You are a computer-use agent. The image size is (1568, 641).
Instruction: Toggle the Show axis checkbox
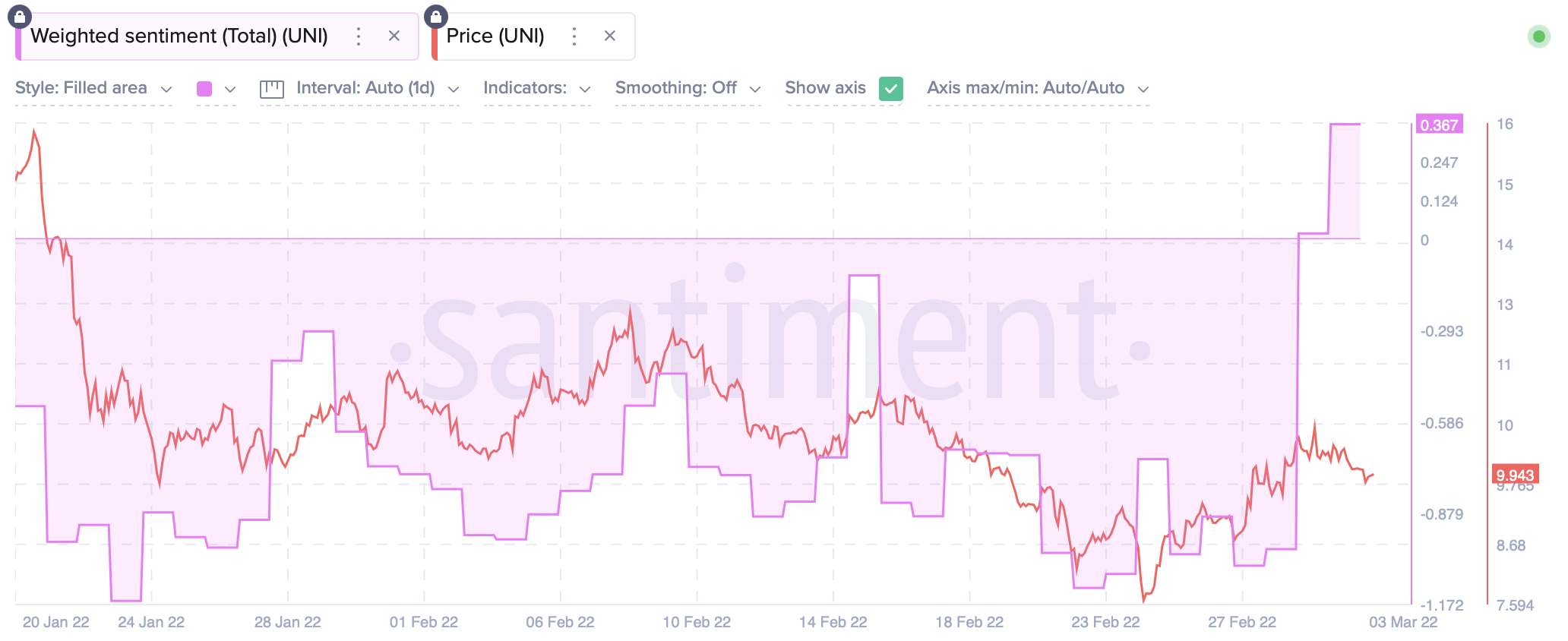click(891, 89)
